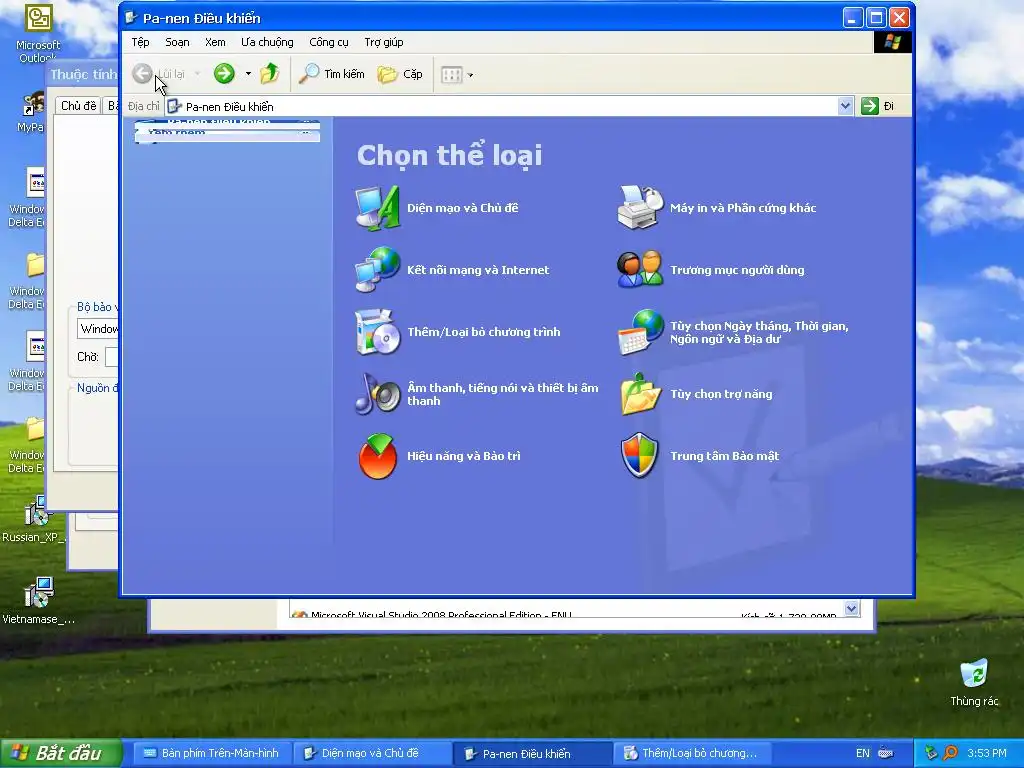Open the Xem menu
The width and height of the screenshot is (1024, 768).
216,42
